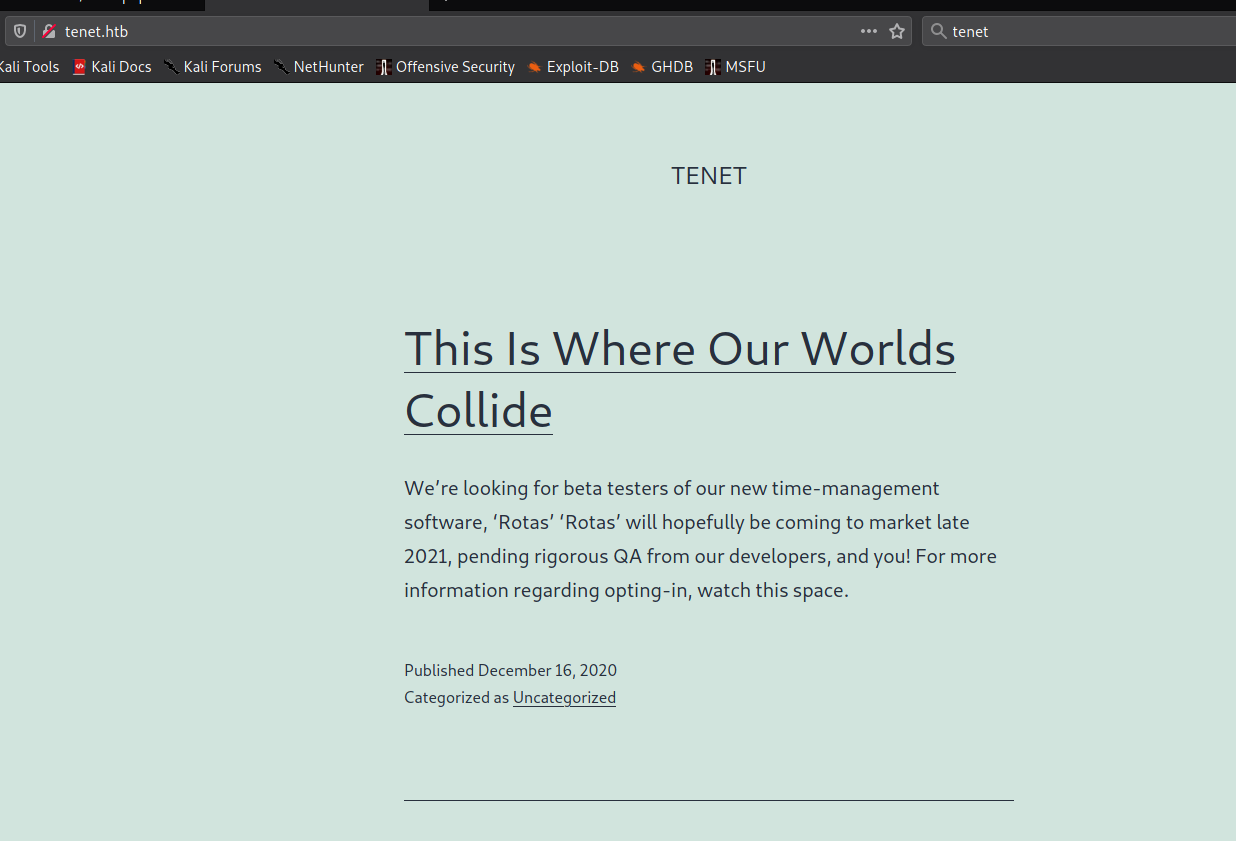Open the Uncategorized category link
Image resolution: width=1236 pixels, height=841 pixels.
(x=564, y=697)
